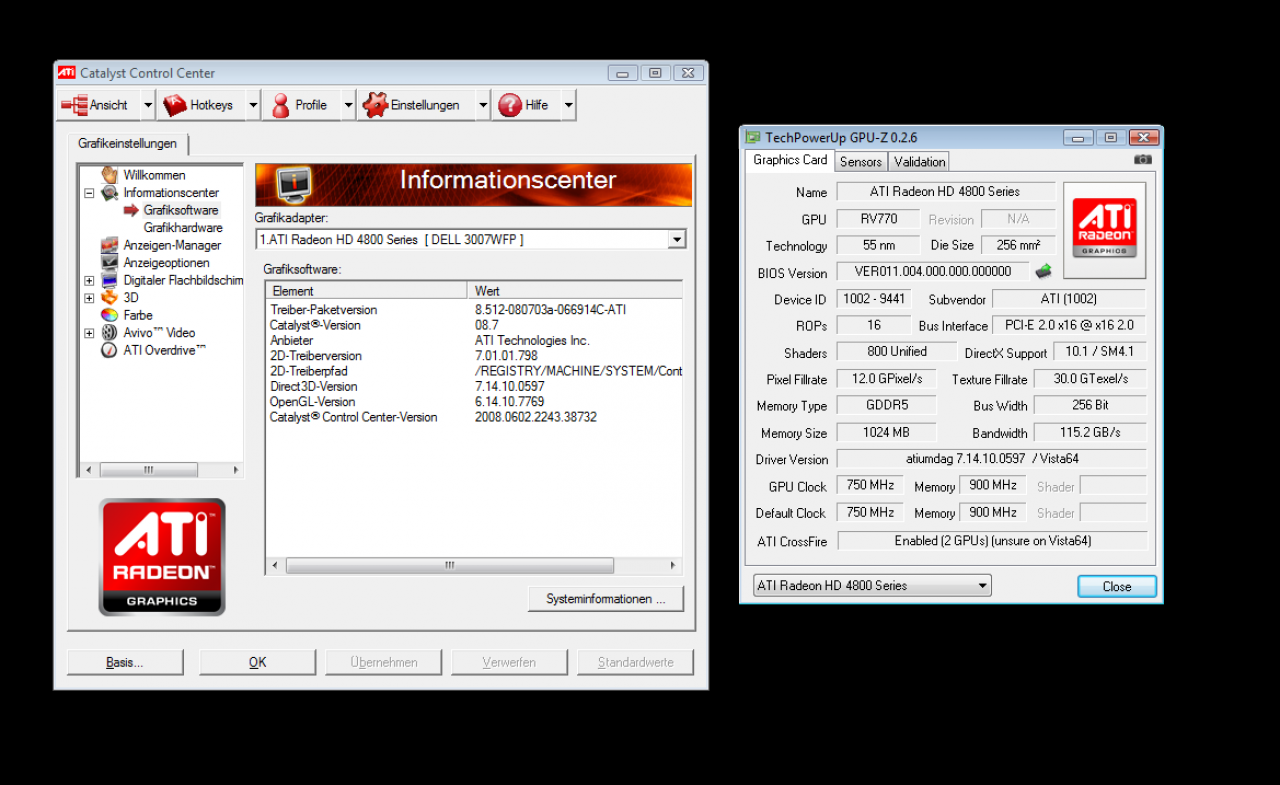Image resolution: width=1280 pixels, height=785 pixels.
Task: Open the Hotkeys dropdown arrow
Action: [253, 105]
